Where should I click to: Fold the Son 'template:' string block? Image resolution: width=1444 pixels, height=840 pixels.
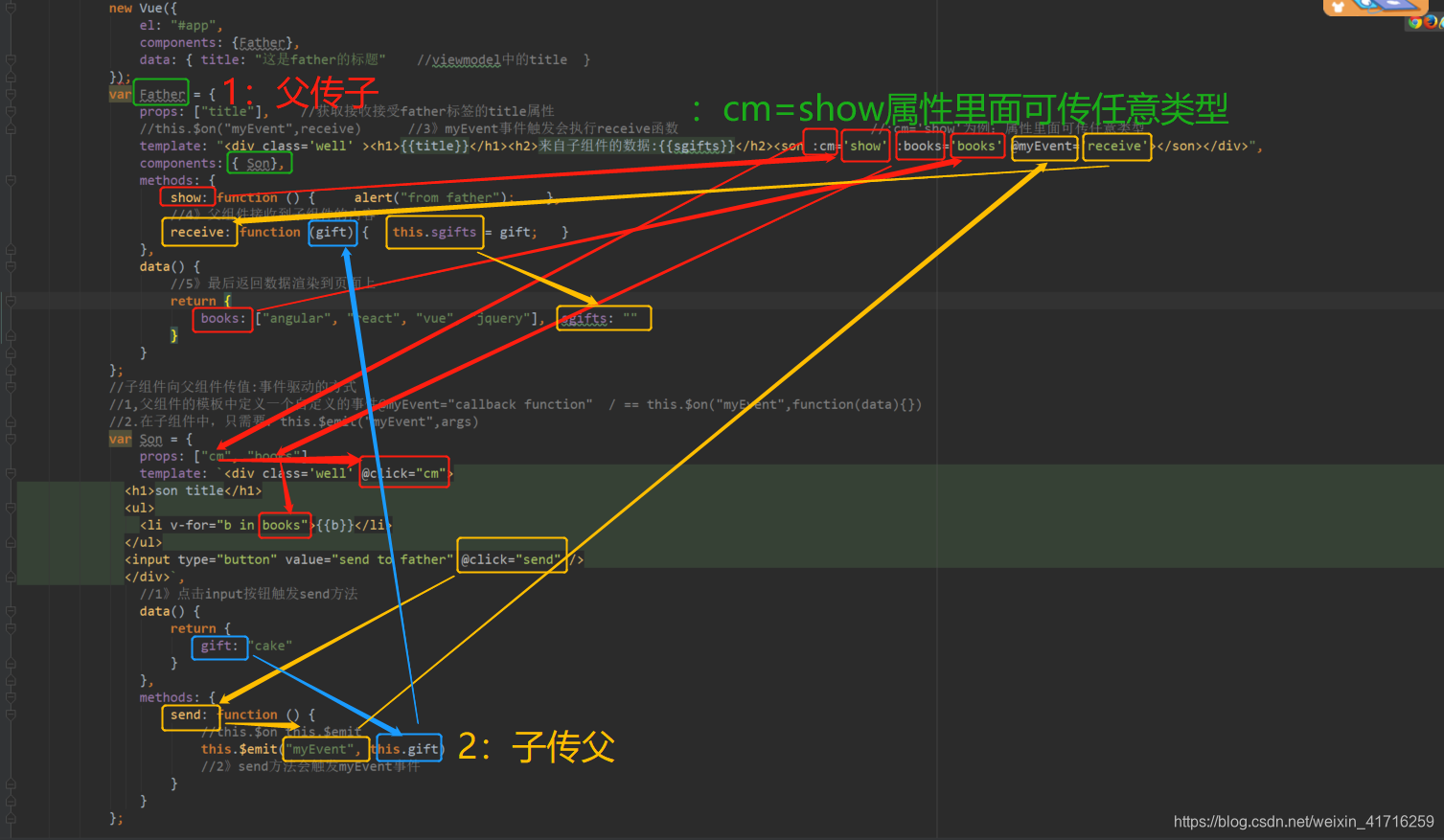(11, 473)
